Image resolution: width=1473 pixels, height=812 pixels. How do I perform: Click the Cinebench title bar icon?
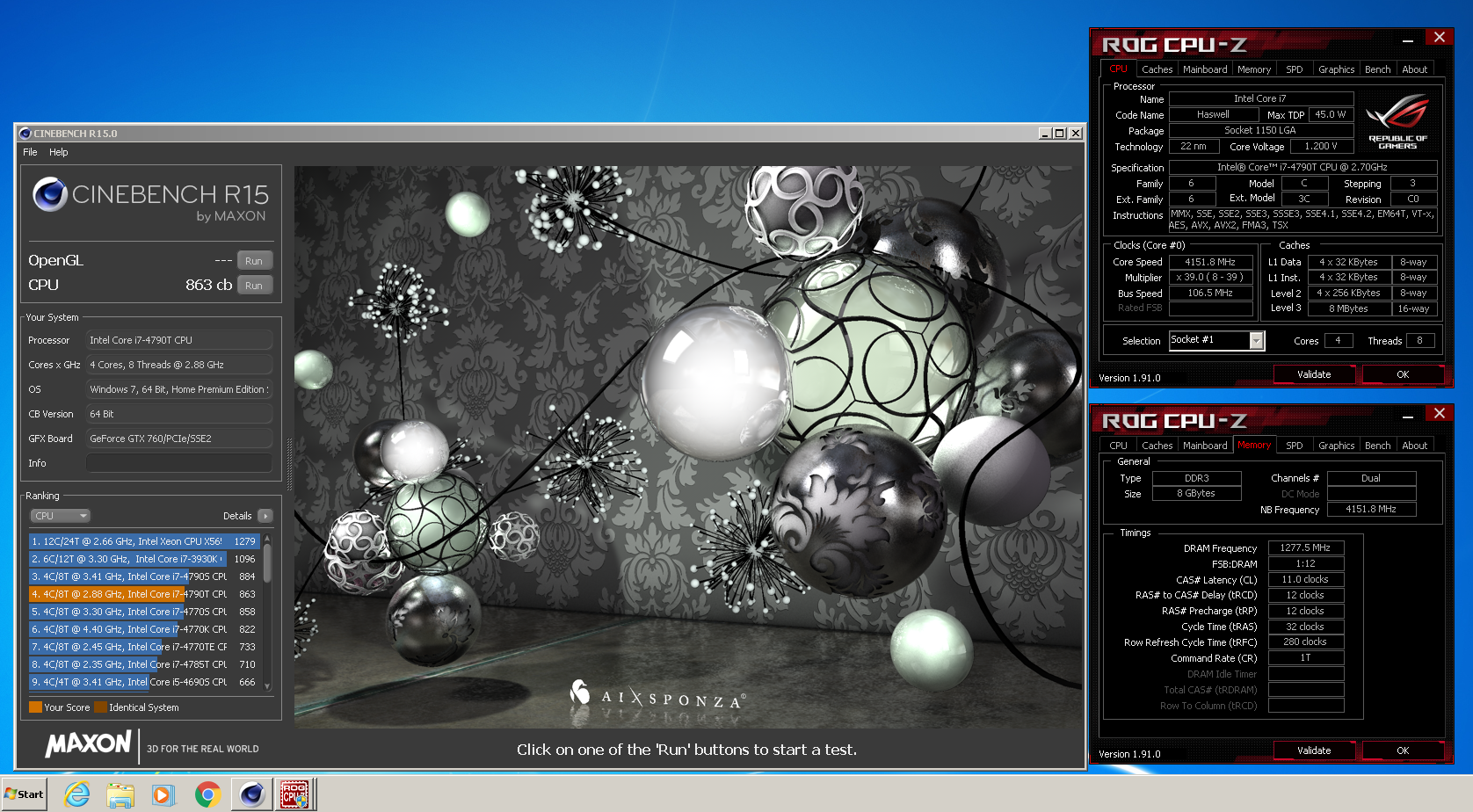25,134
